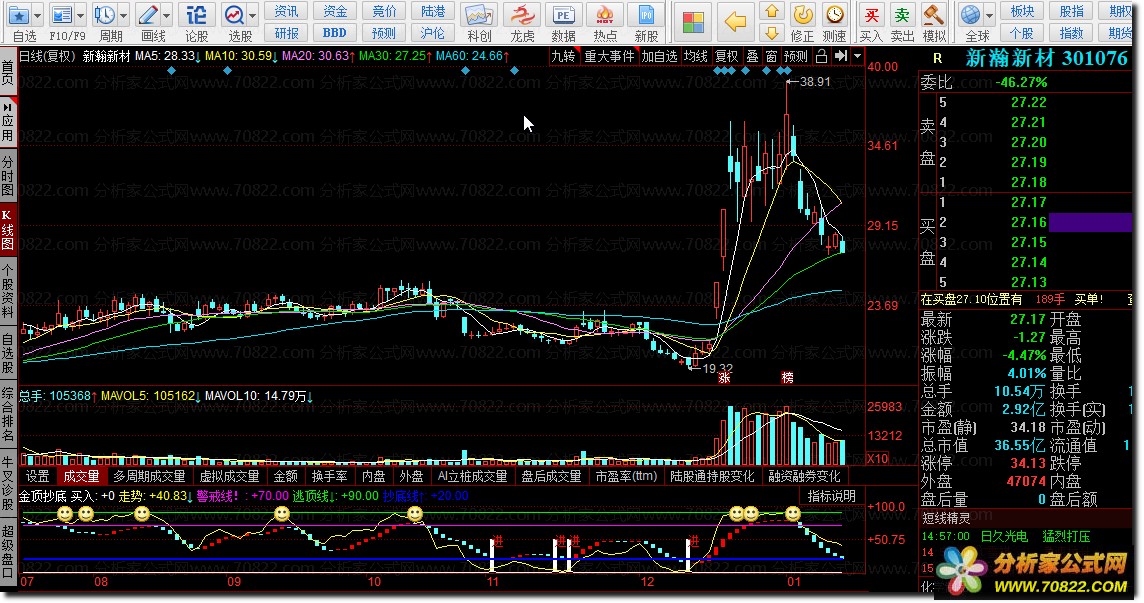Toggle the 窗 window option

pyautogui.click(x=771, y=56)
